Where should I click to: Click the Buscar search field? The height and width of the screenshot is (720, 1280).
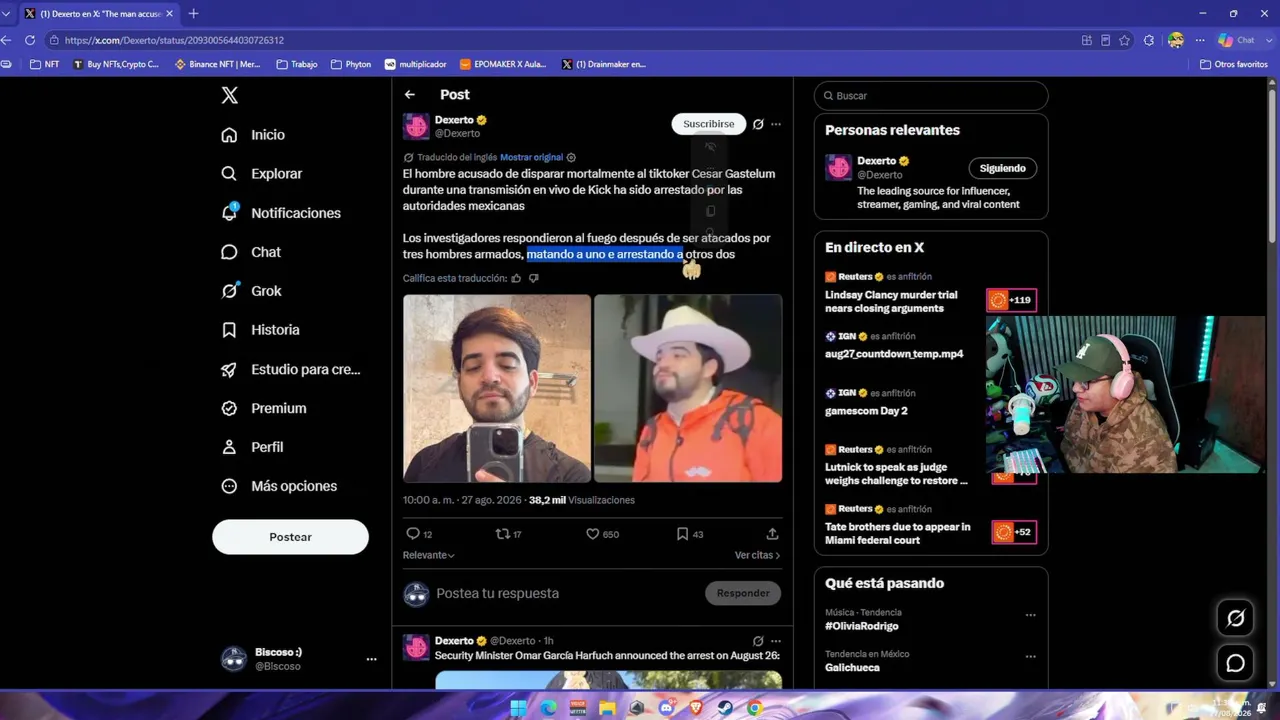[931, 96]
